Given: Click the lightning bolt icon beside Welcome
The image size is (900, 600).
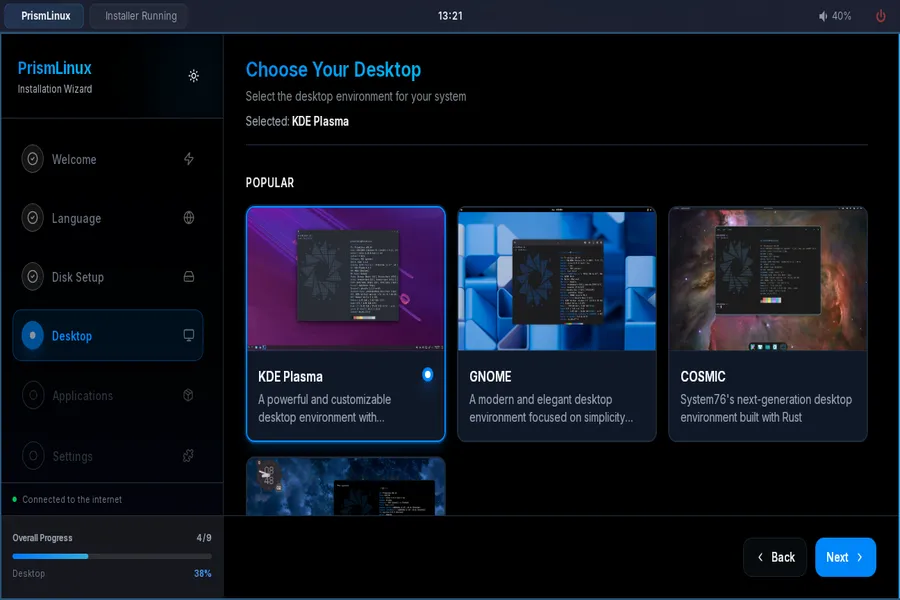Looking at the screenshot, I should (189, 159).
